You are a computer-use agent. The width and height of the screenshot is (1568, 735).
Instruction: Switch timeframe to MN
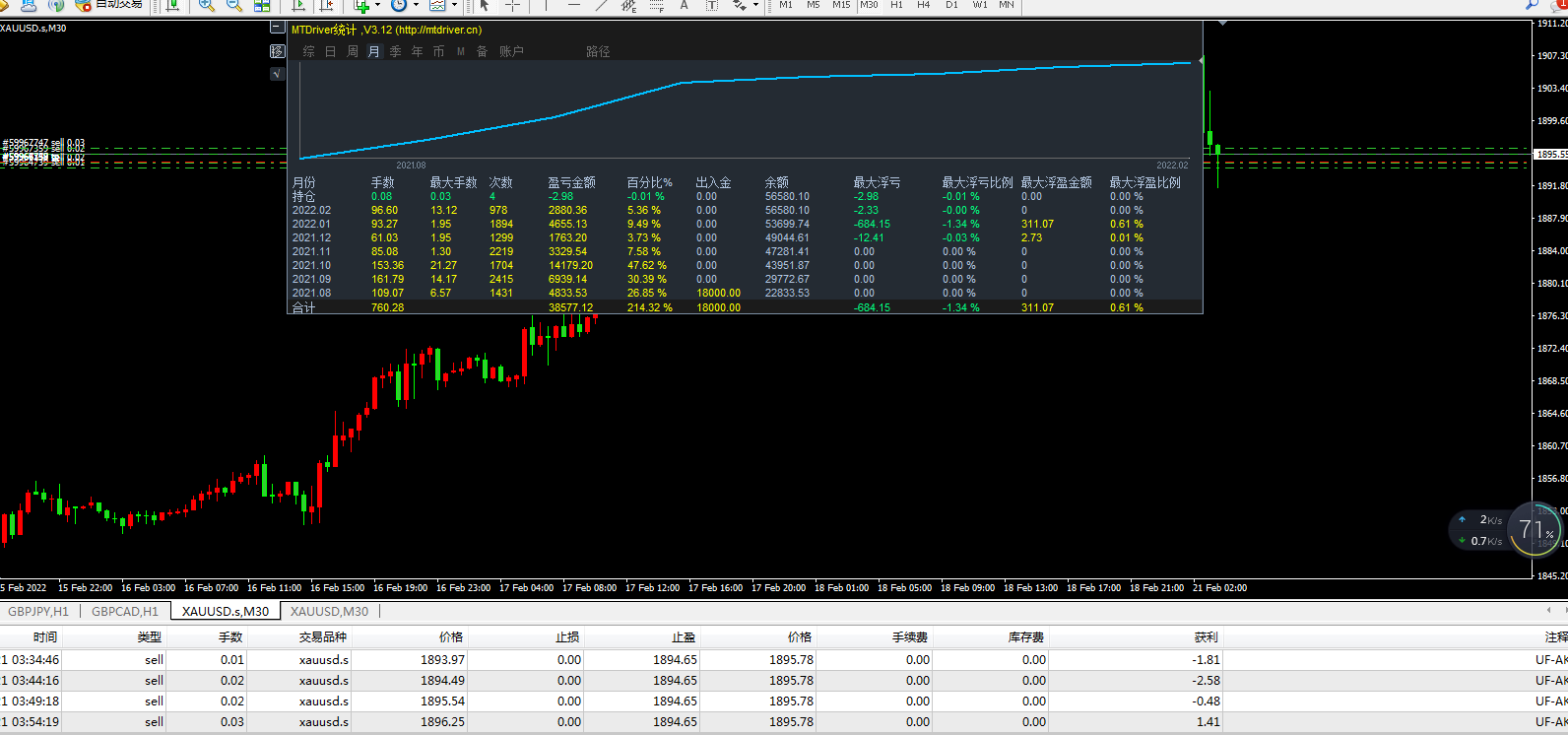coord(1007,5)
